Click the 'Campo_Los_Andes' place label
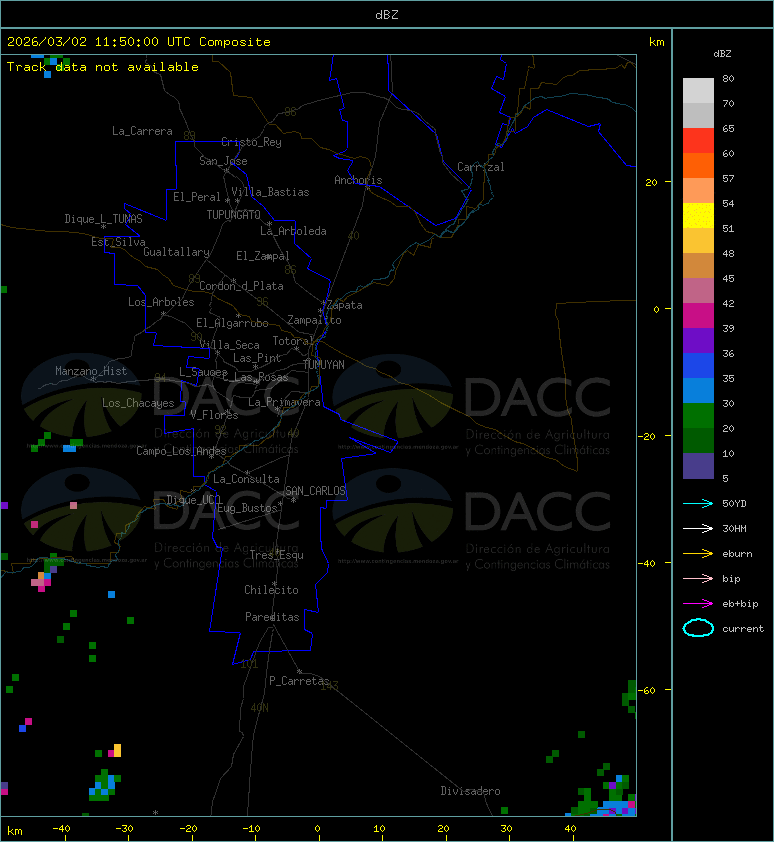This screenshot has height=842, width=774. coord(181,451)
